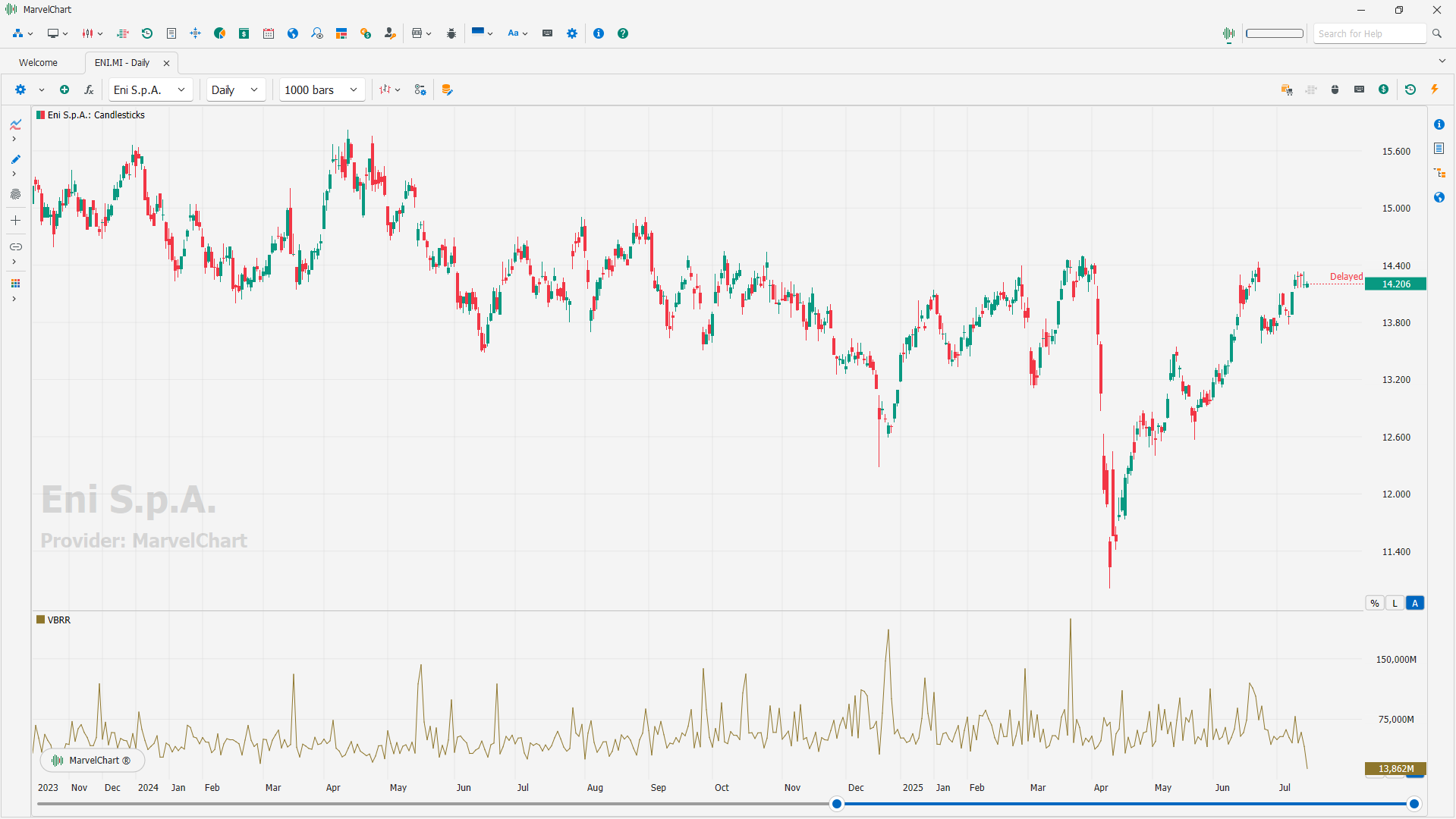
Task: Click the pie chart icon in toolbar
Action: 220,33
